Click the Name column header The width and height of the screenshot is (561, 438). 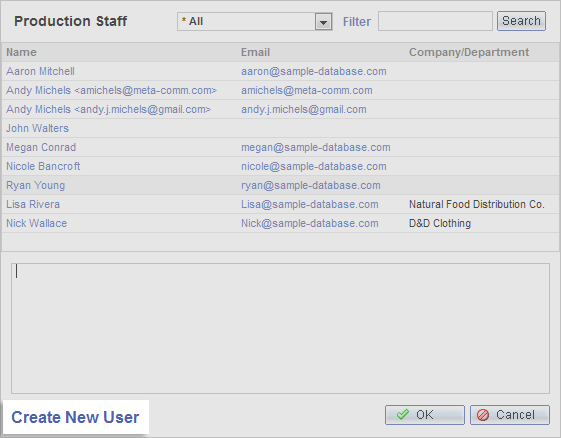[x=21, y=52]
